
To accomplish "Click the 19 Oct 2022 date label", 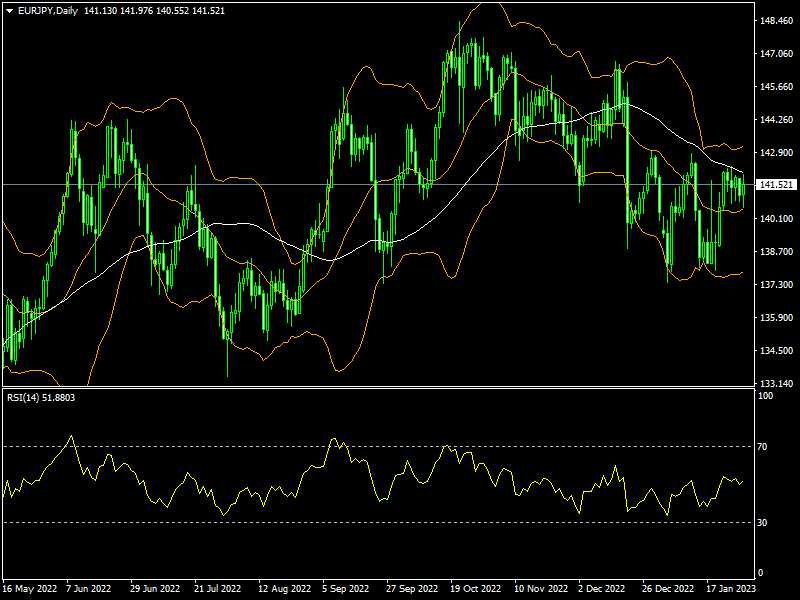I will (476, 588).
